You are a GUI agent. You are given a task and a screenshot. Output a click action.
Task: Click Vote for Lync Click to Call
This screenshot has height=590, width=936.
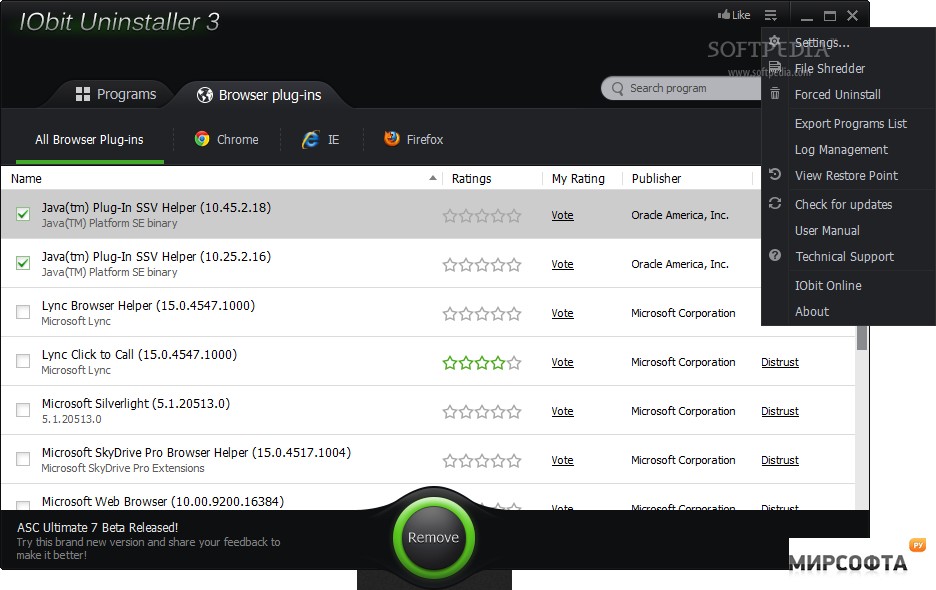(x=562, y=362)
